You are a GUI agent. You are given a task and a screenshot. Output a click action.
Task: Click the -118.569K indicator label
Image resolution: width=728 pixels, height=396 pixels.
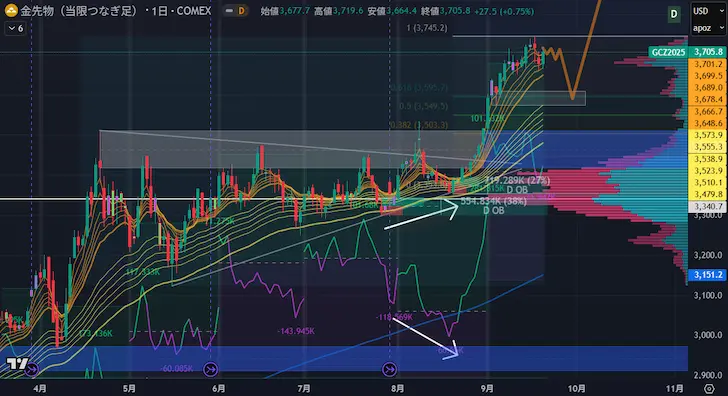point(394,317)
